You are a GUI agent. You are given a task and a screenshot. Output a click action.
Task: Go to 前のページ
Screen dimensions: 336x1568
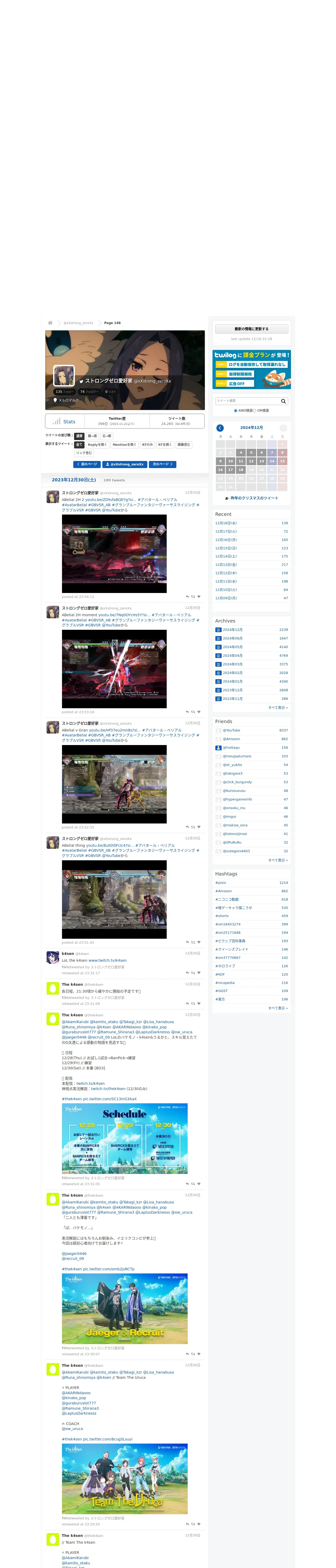pos(87,464)
